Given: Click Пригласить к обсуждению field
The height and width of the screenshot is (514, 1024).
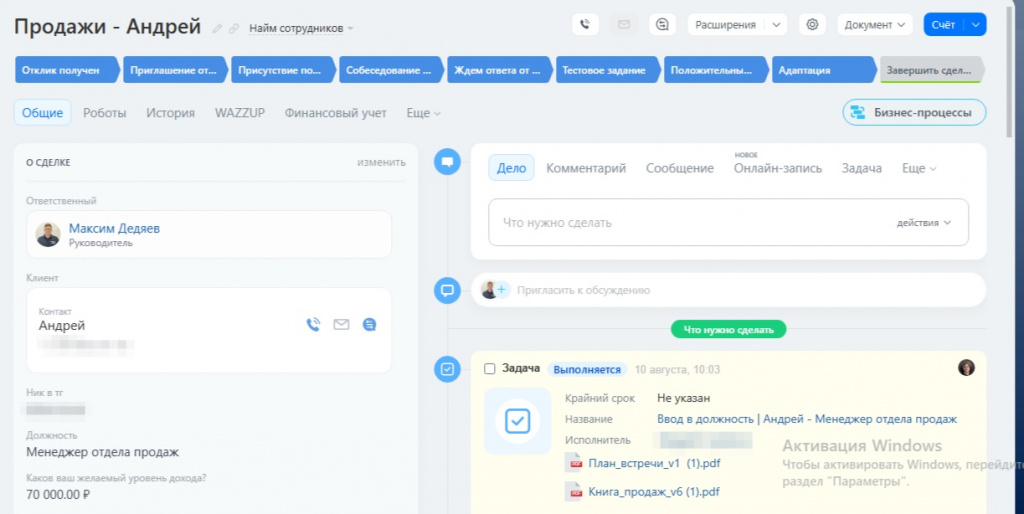Looking at the screenshot, I should click(728, 290).
